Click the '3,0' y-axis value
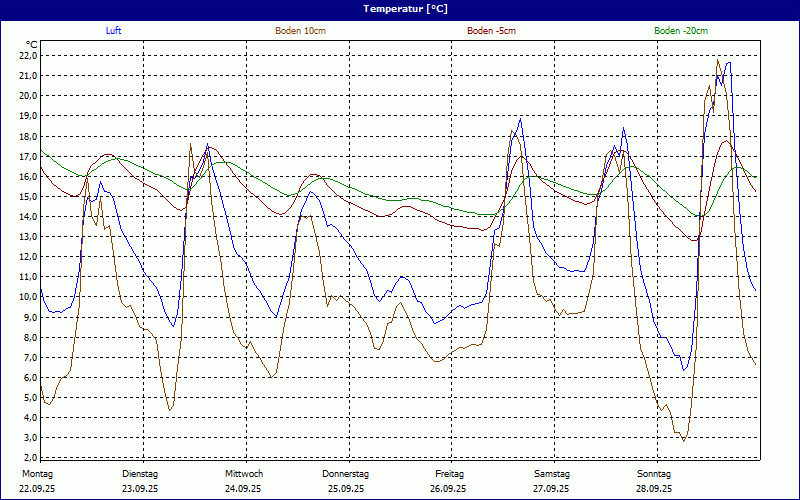Image resolution: width=800 pixels, height=500 pixels. (31, 438)
